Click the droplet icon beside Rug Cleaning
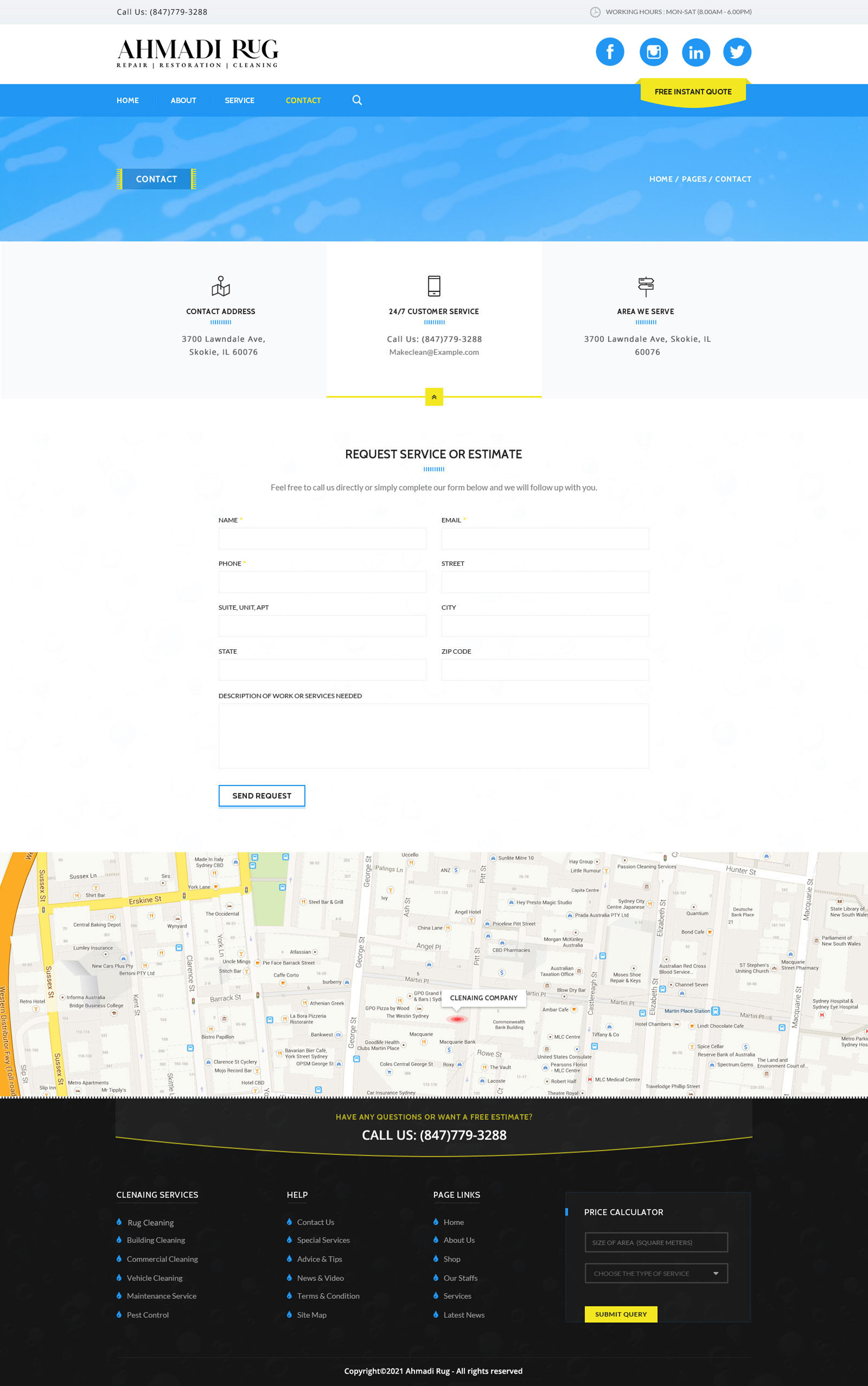Viewport: 868px width, 1386px height. [x=119, y=1222]
